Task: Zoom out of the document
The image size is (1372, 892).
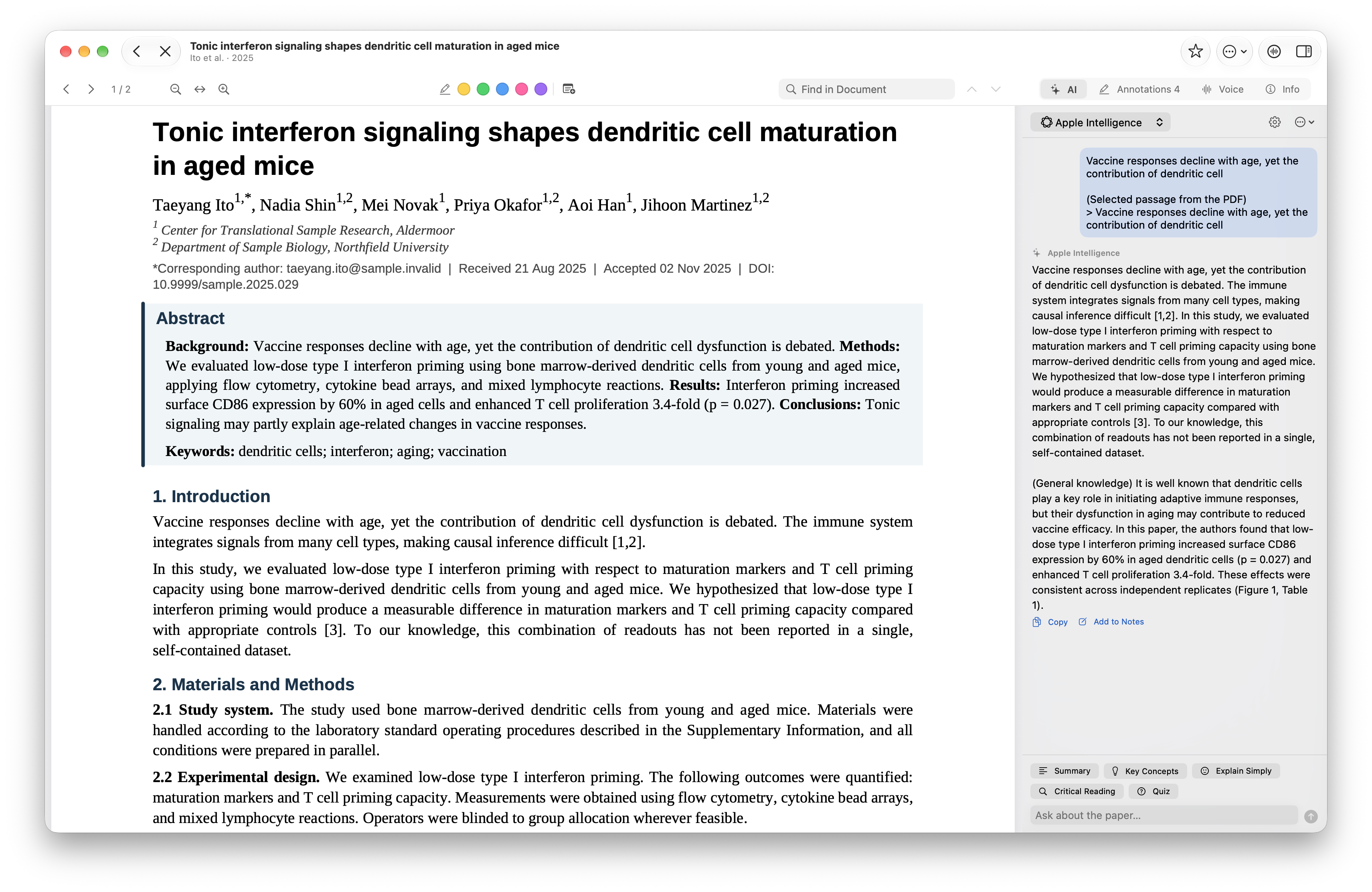Action: (175, 89)
